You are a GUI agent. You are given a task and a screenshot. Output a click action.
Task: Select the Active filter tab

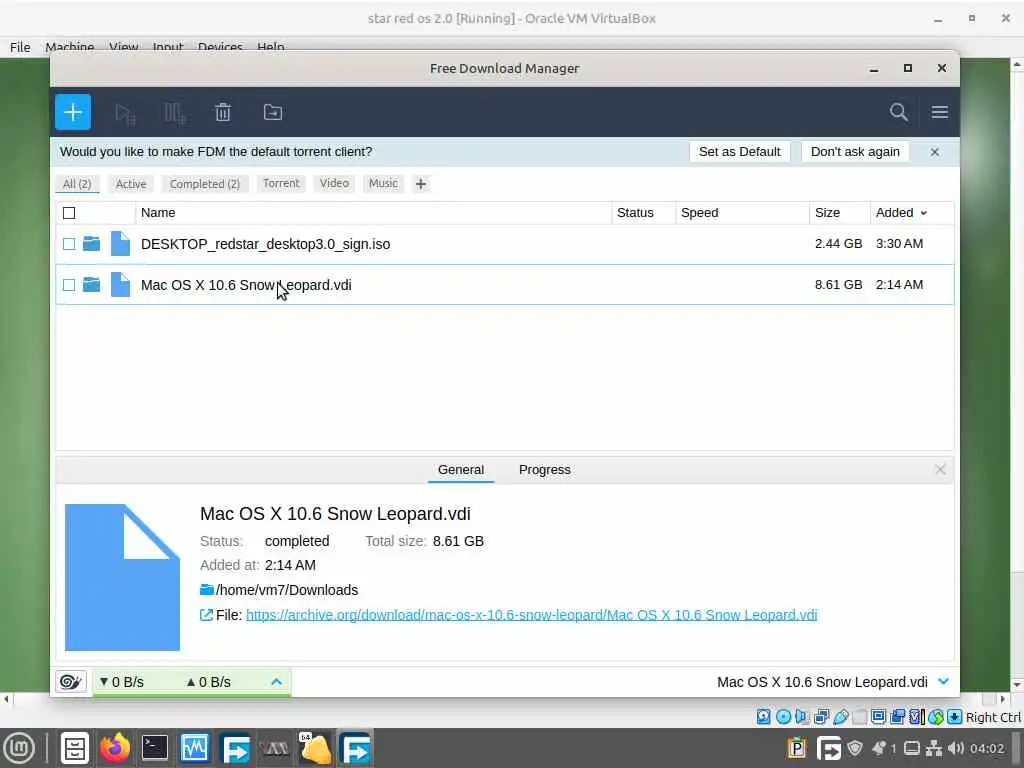131,184
